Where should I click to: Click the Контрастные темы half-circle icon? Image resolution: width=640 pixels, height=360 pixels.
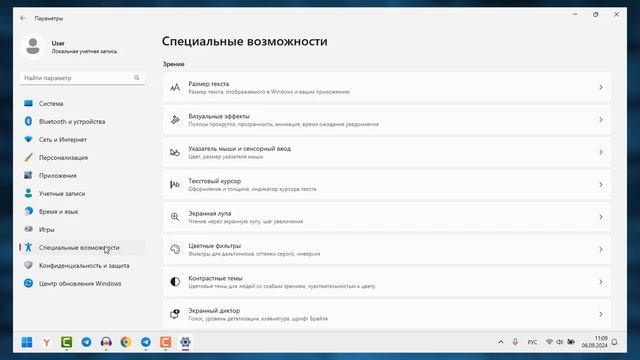click(175, 282)
